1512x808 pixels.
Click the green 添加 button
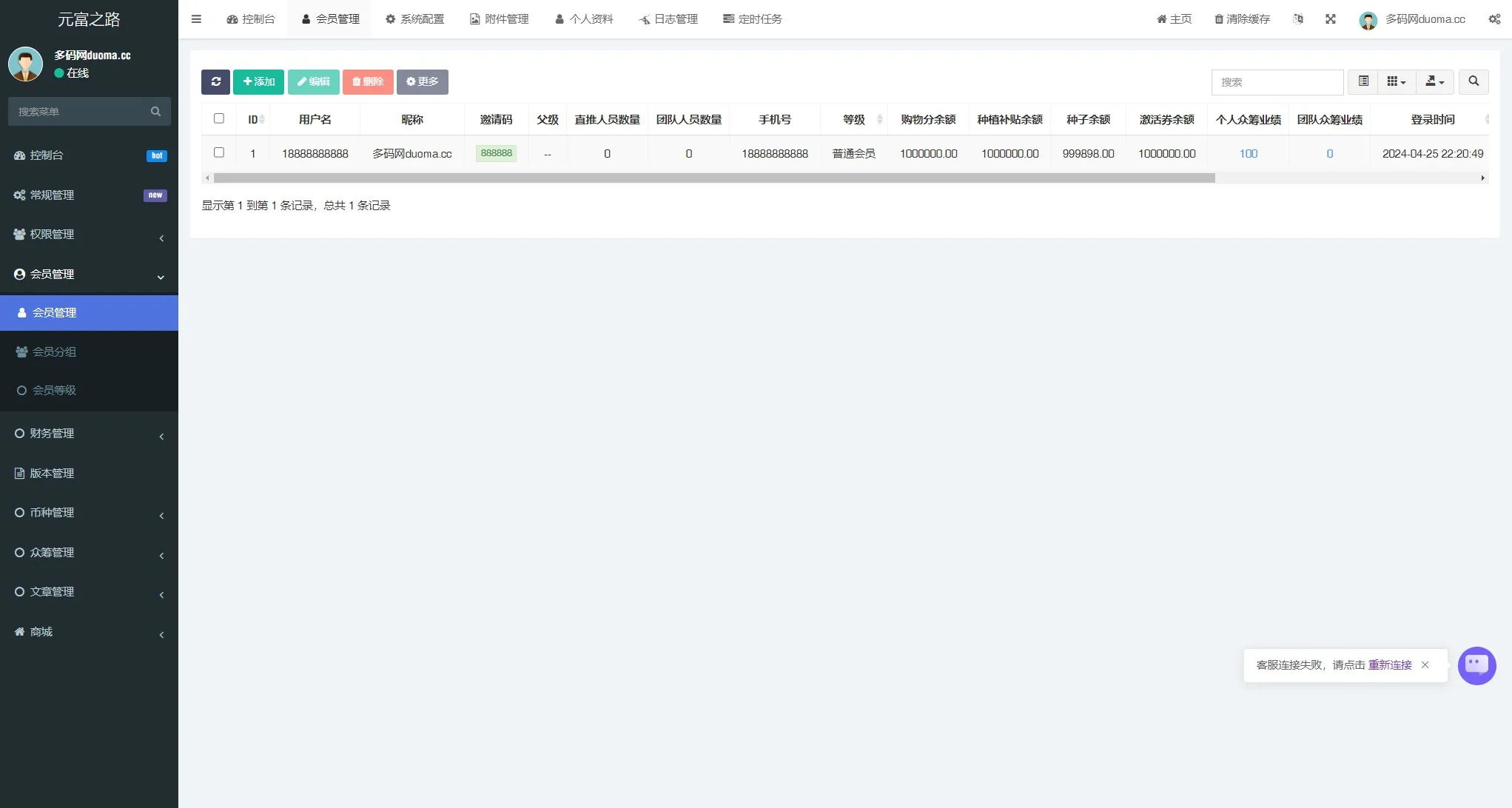click(x=258, y=82)
